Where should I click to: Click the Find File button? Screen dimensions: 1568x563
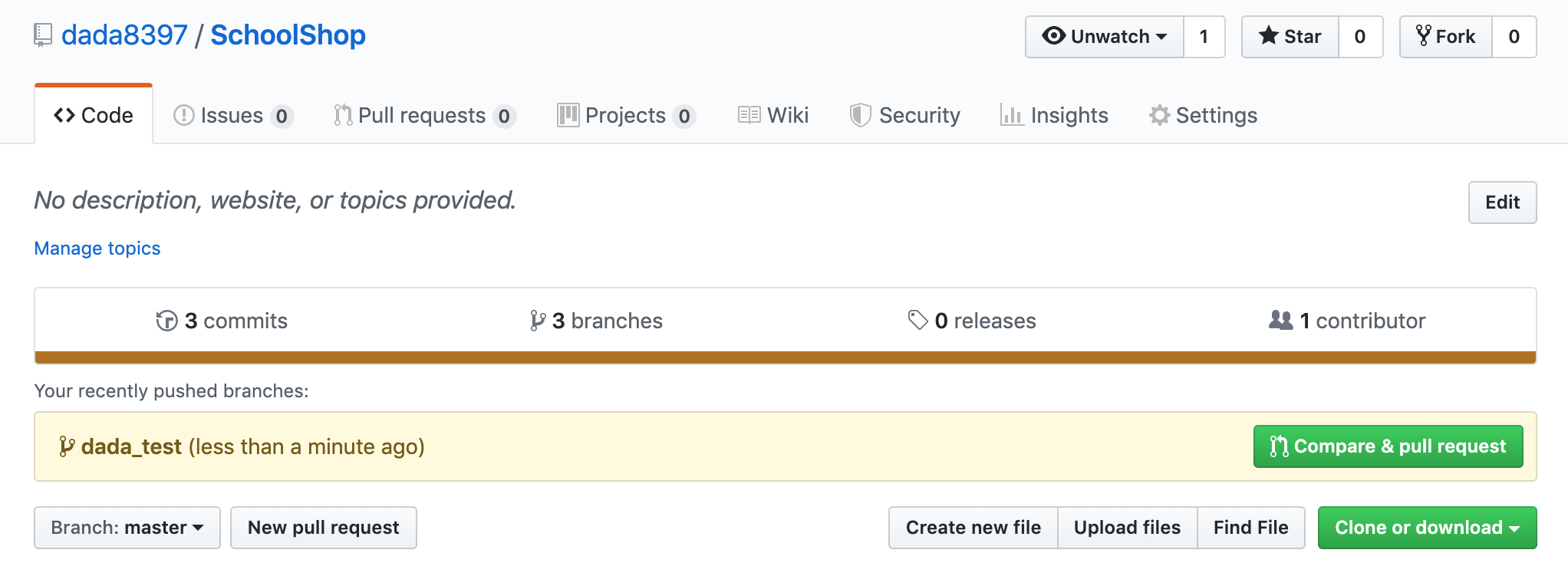click(x=1251, y=528)
